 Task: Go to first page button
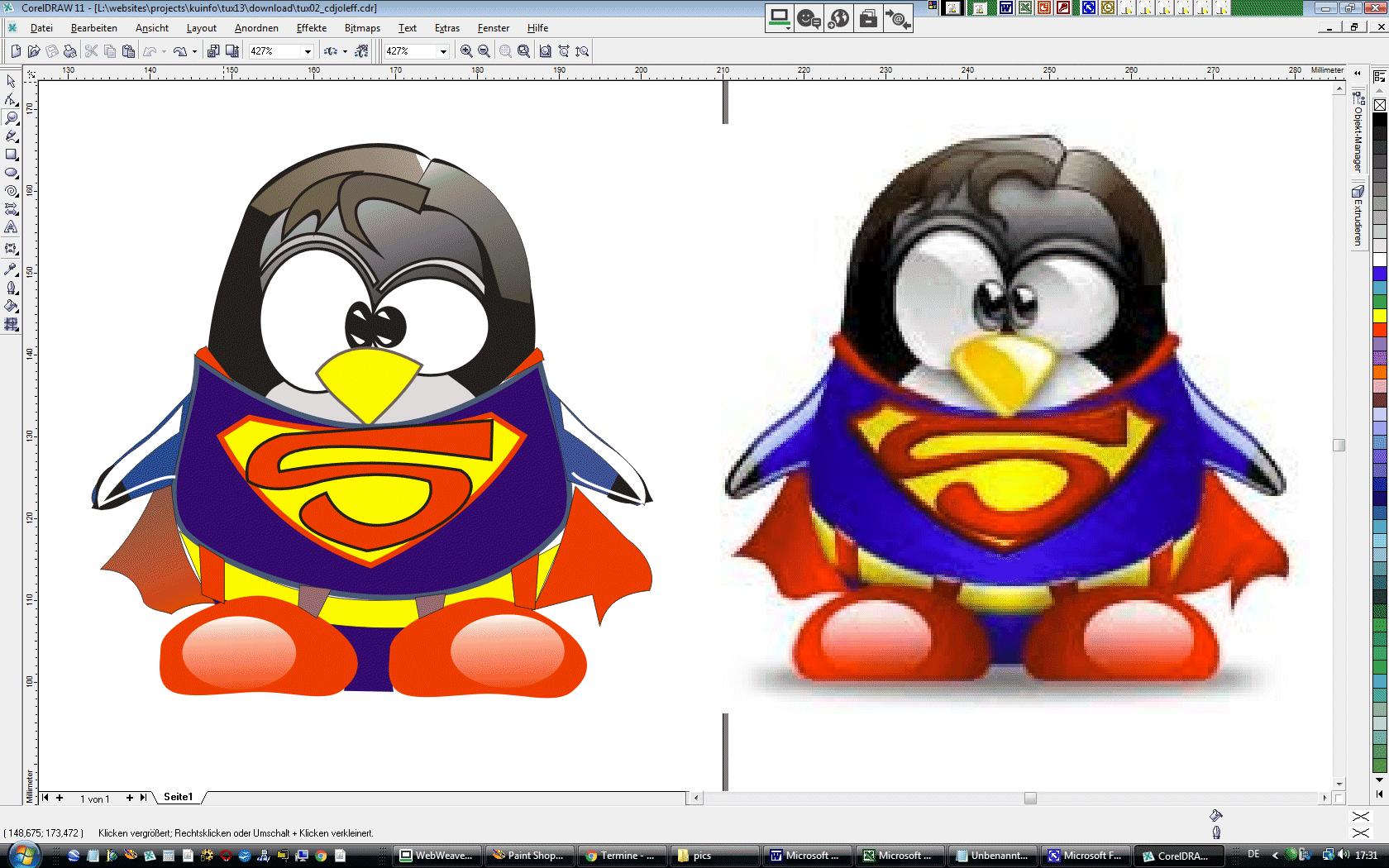[x=45, y=798]
